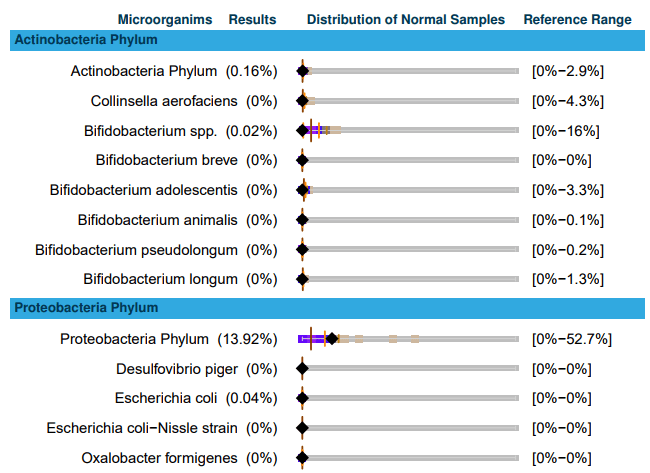Click the Collinsella aerofaciens diamond marker
This screenshot has width=650, height=473.
[302, 101]
